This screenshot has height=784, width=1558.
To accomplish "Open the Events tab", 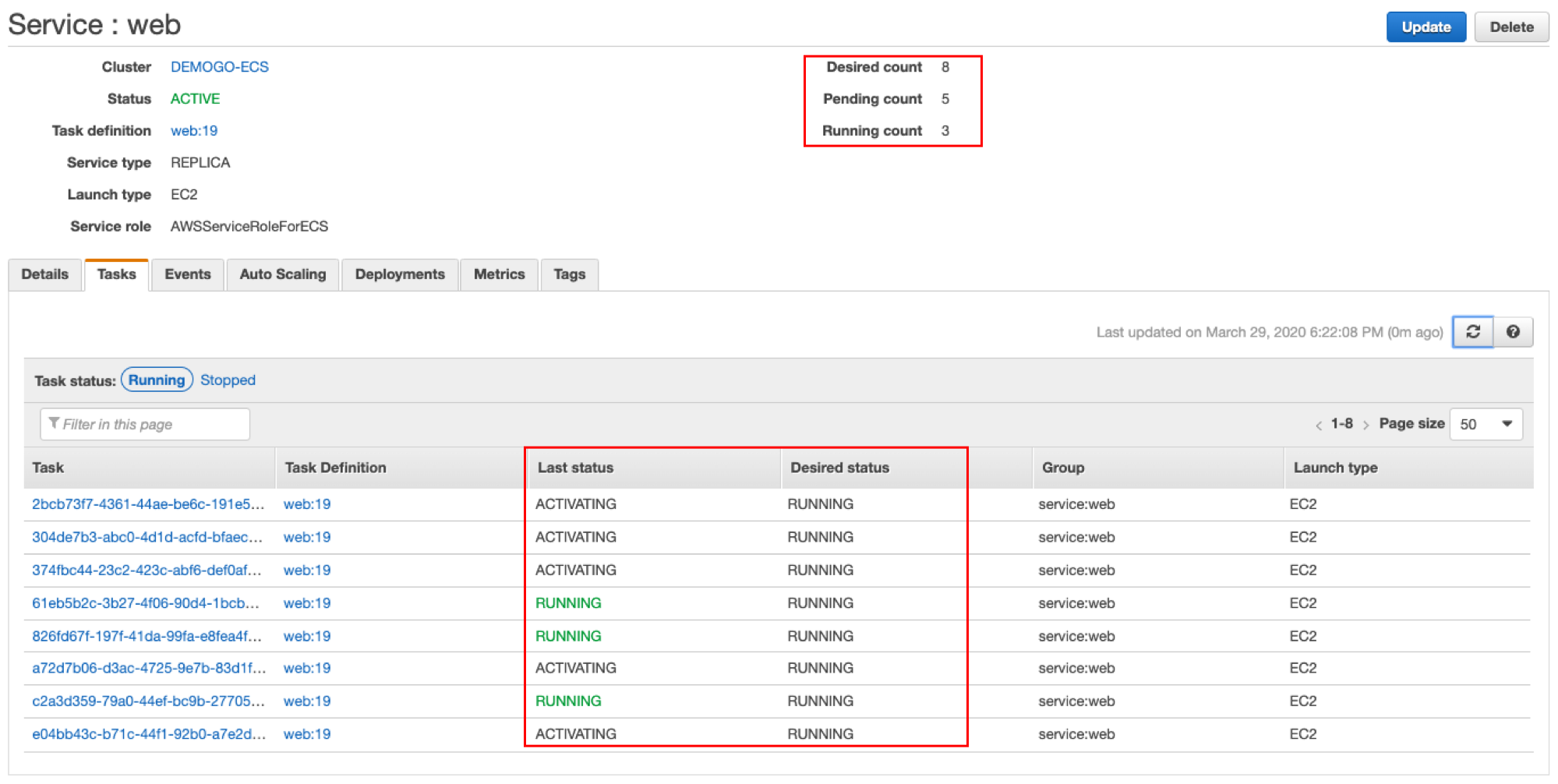I will (x=188, y=274).
